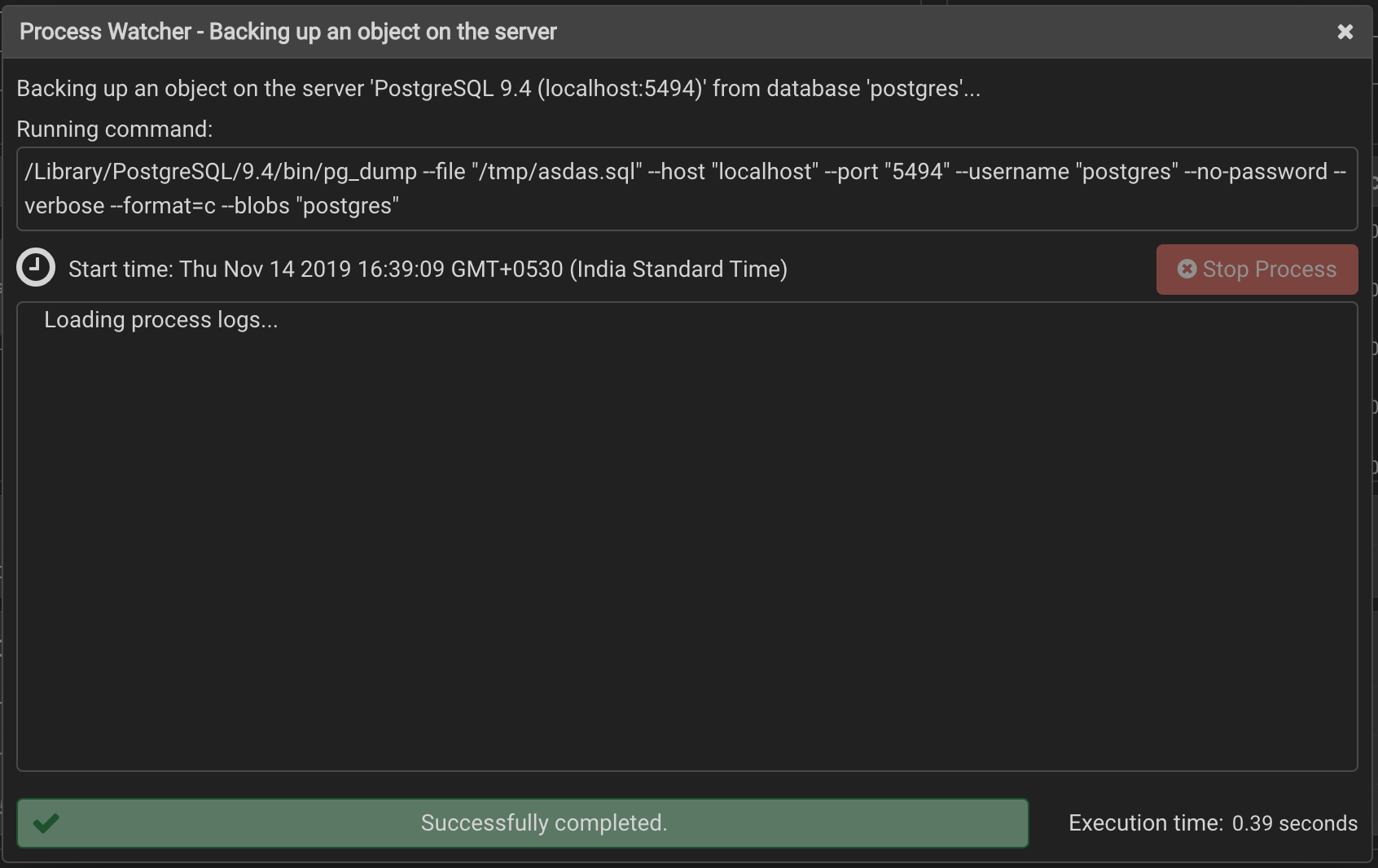This screenshot has width=1378, height=868.
Task: Click the empty middle of the process log panel
Action: (687, 537)
